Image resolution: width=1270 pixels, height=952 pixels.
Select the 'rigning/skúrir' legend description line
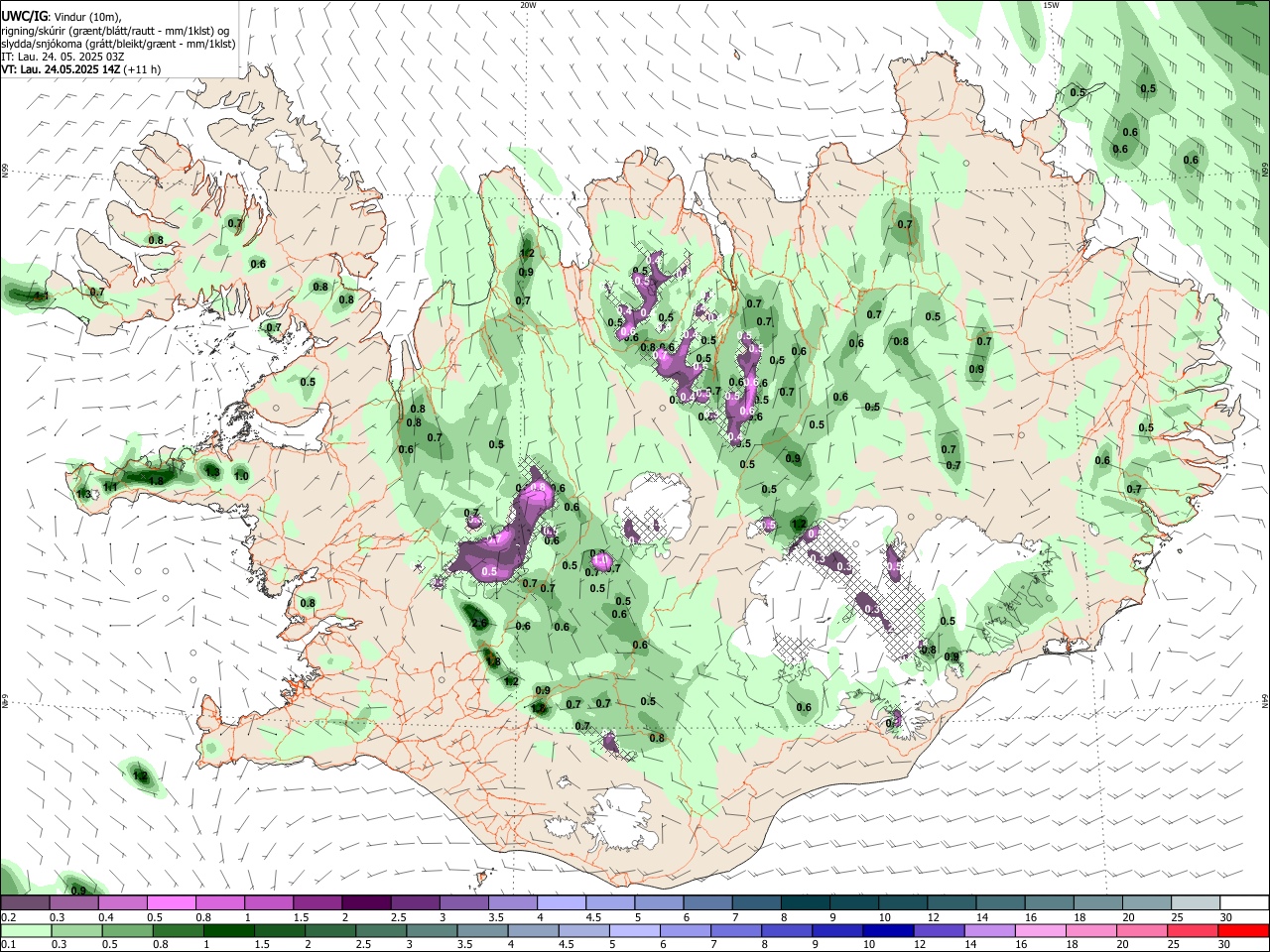115,31
